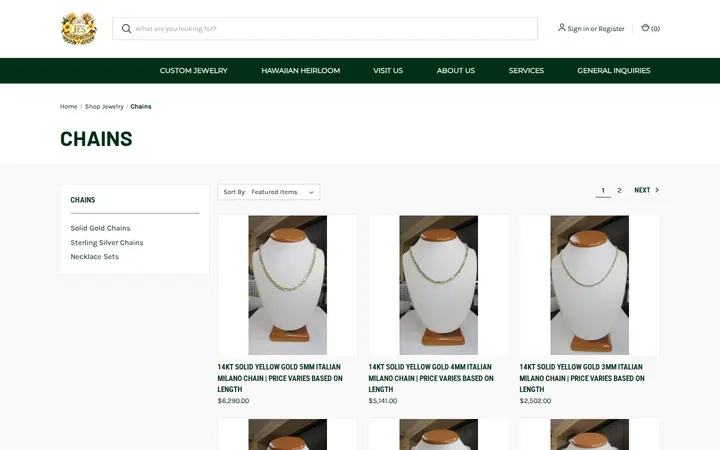Open the 5mm Italian Milano chain image
The width and height of the screenshot is (720, 450).
287,285
